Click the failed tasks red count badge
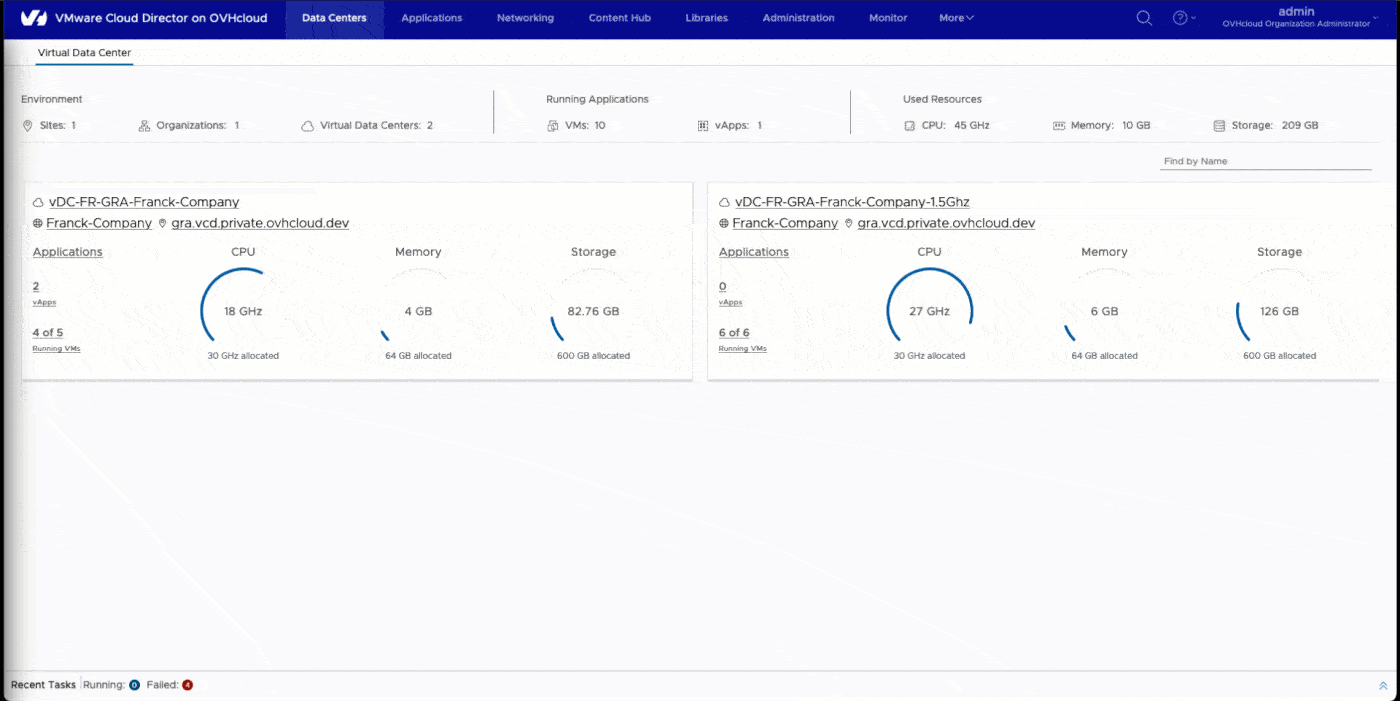1400x701 pixels. coord(187,685)
